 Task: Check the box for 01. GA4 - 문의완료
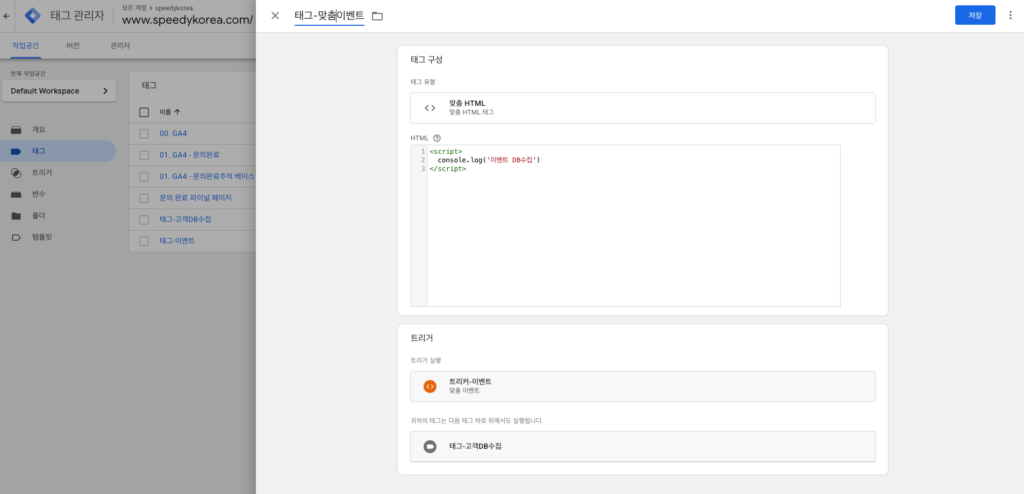[x=144, y=155]
